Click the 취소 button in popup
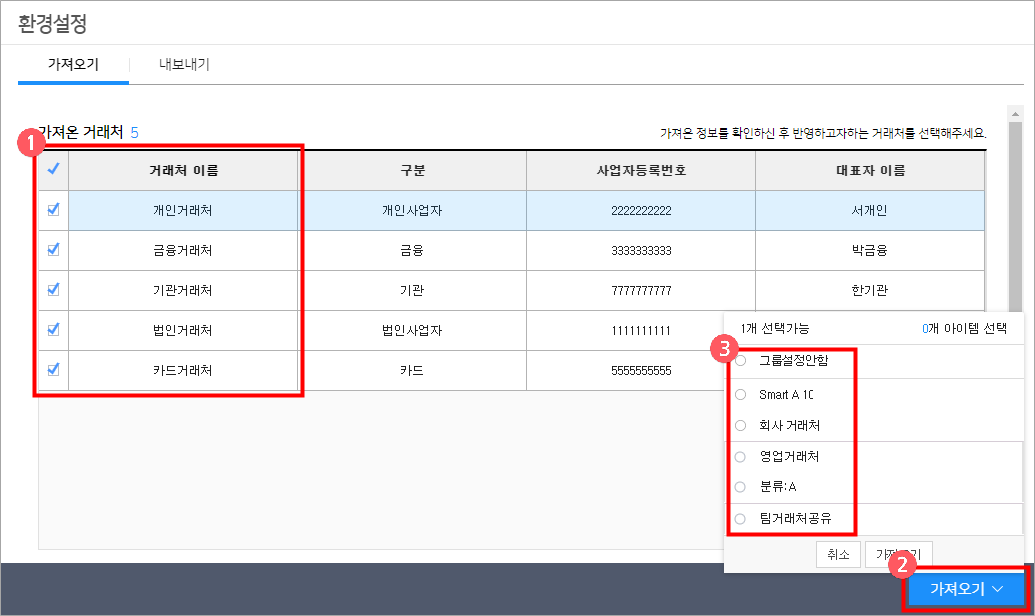The image size is (1035, 616). pos(838,554)
